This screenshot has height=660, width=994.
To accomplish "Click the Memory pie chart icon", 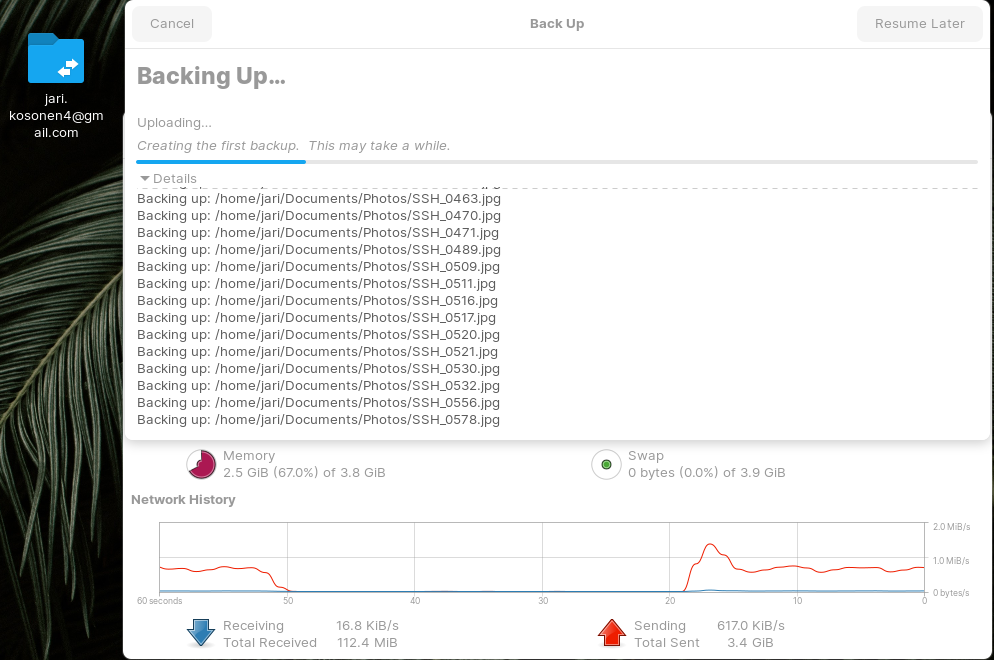I will click(201, 464).
